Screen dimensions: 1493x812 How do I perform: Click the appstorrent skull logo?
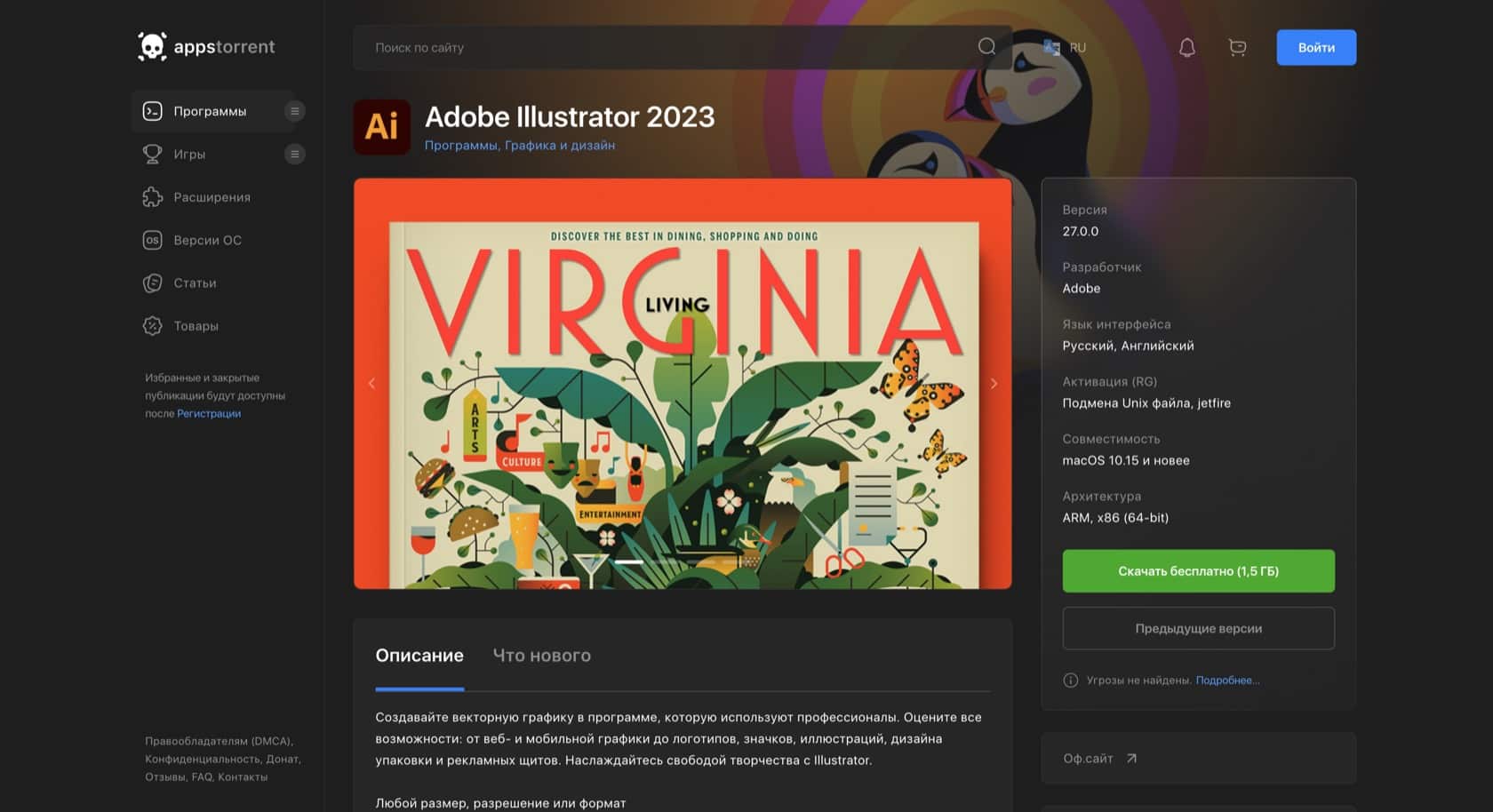(152, 46)
